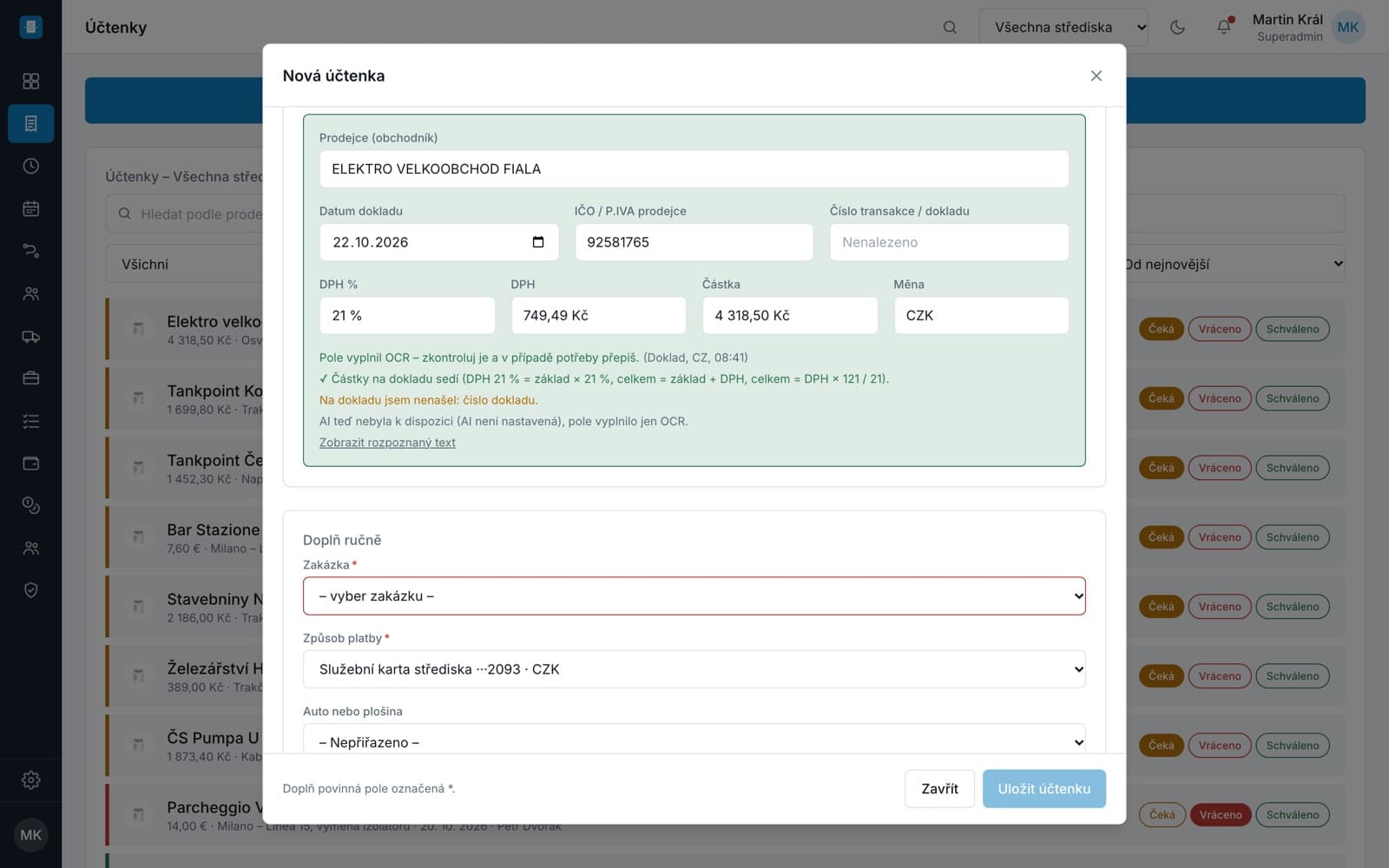Click Zavřít button
The width and height of the screenshot is (1389, 868).
click(939, 789)
